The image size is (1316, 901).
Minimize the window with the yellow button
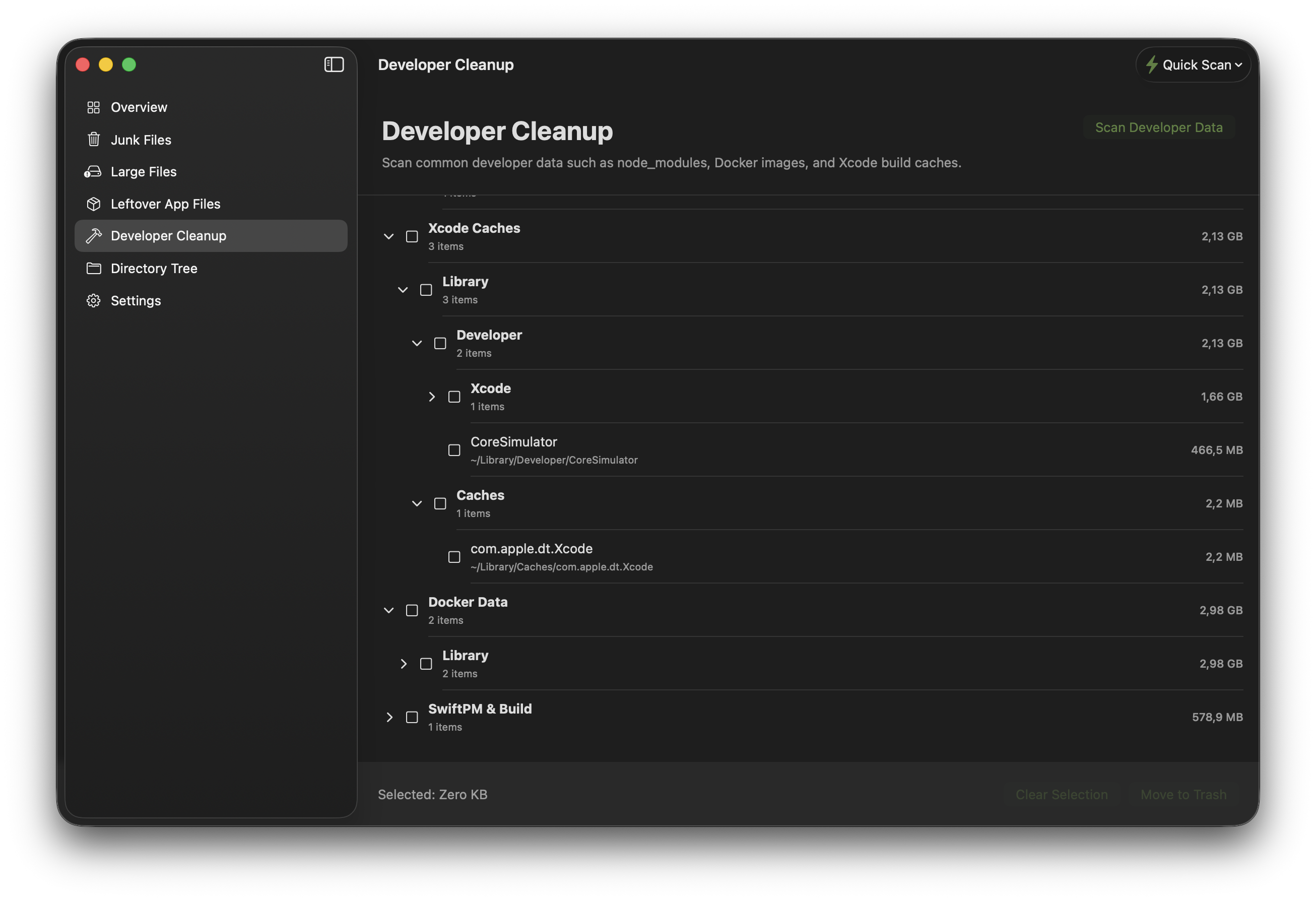click(106, 65)
